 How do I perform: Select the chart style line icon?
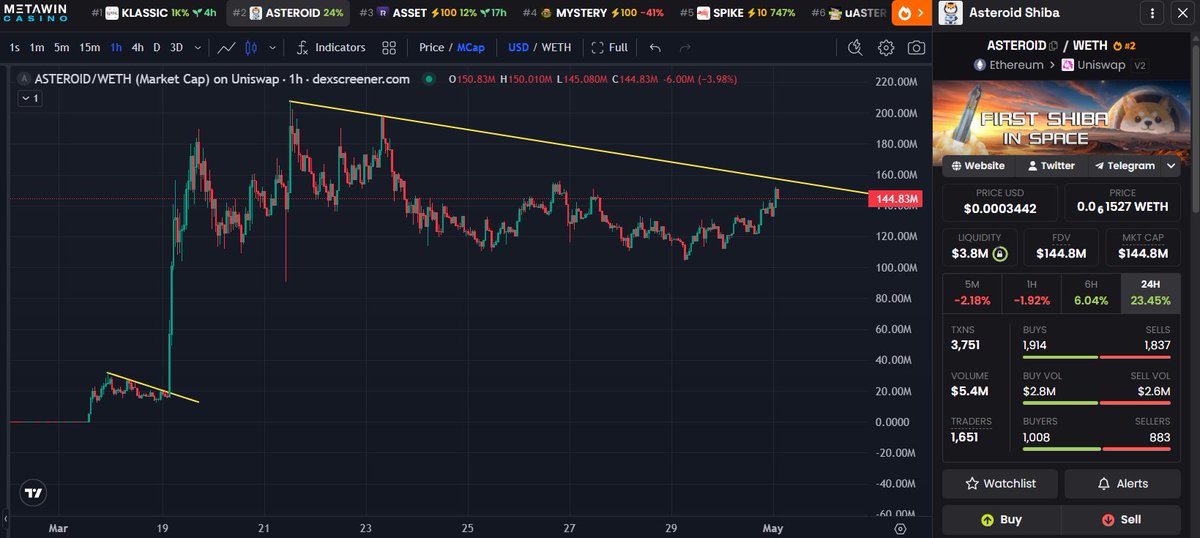coord(227,47)
